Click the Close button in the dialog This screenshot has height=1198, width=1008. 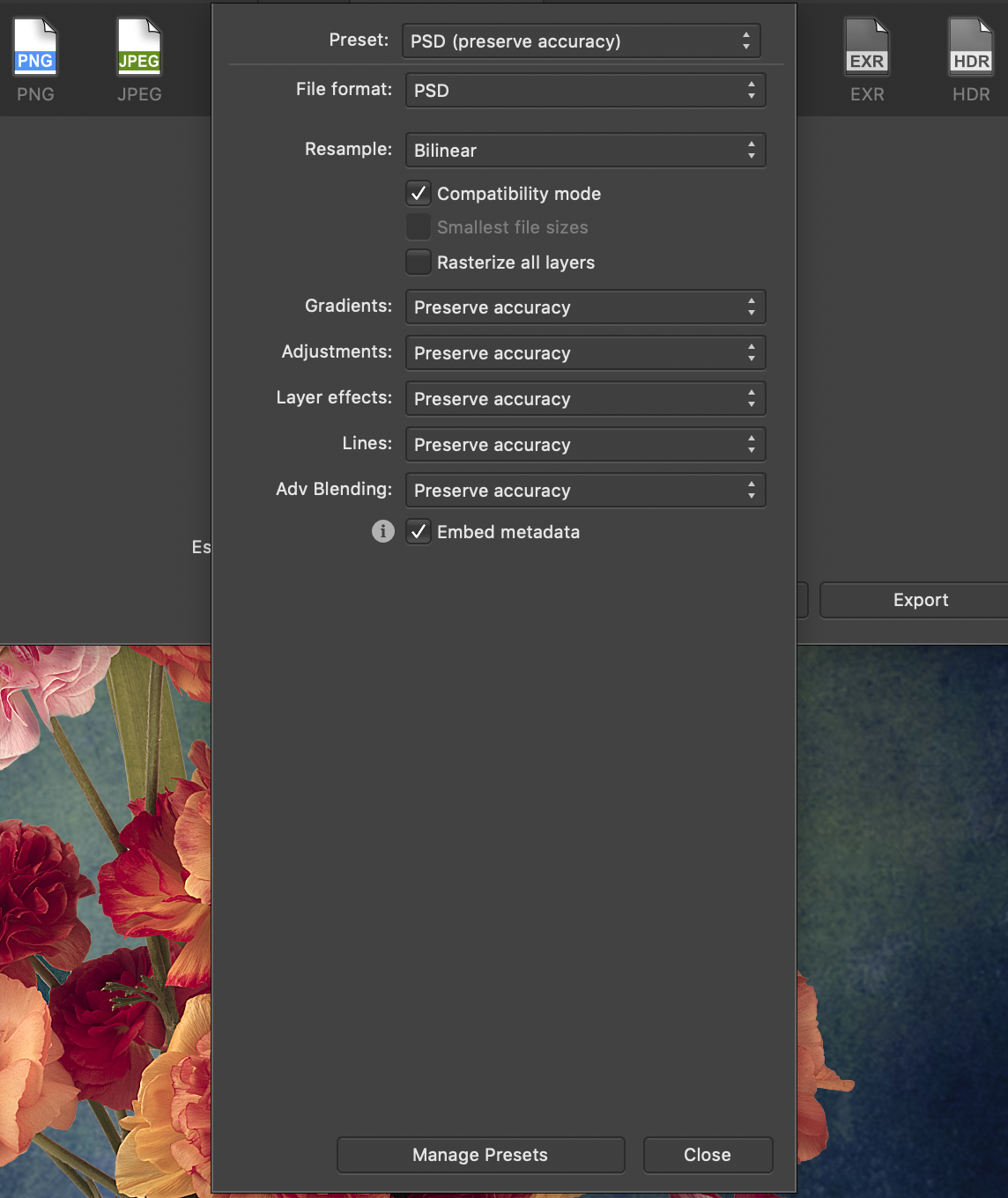coord(708,1155)
